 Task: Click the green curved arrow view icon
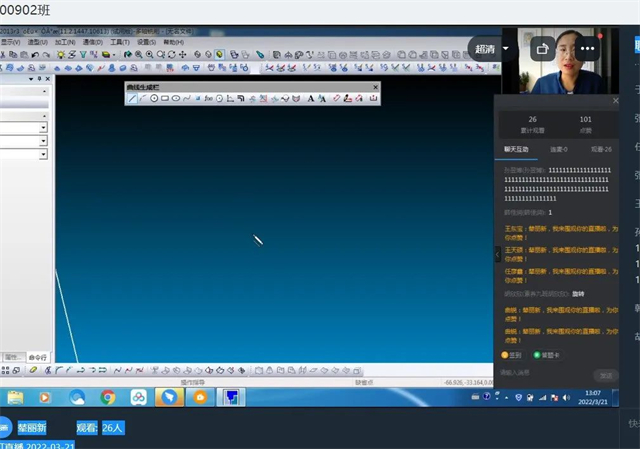pos(128,54)
